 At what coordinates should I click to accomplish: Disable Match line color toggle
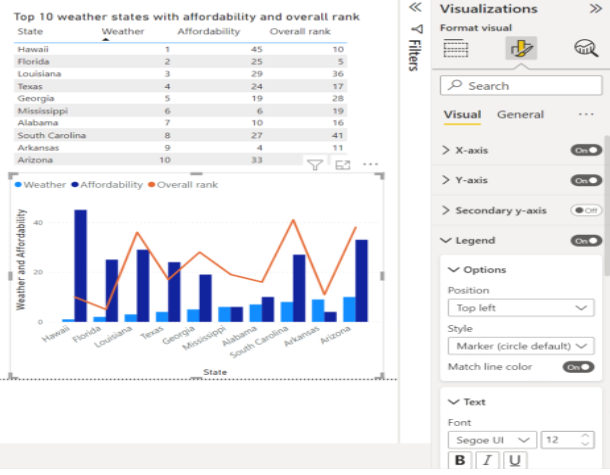click(x=578, y=367)
